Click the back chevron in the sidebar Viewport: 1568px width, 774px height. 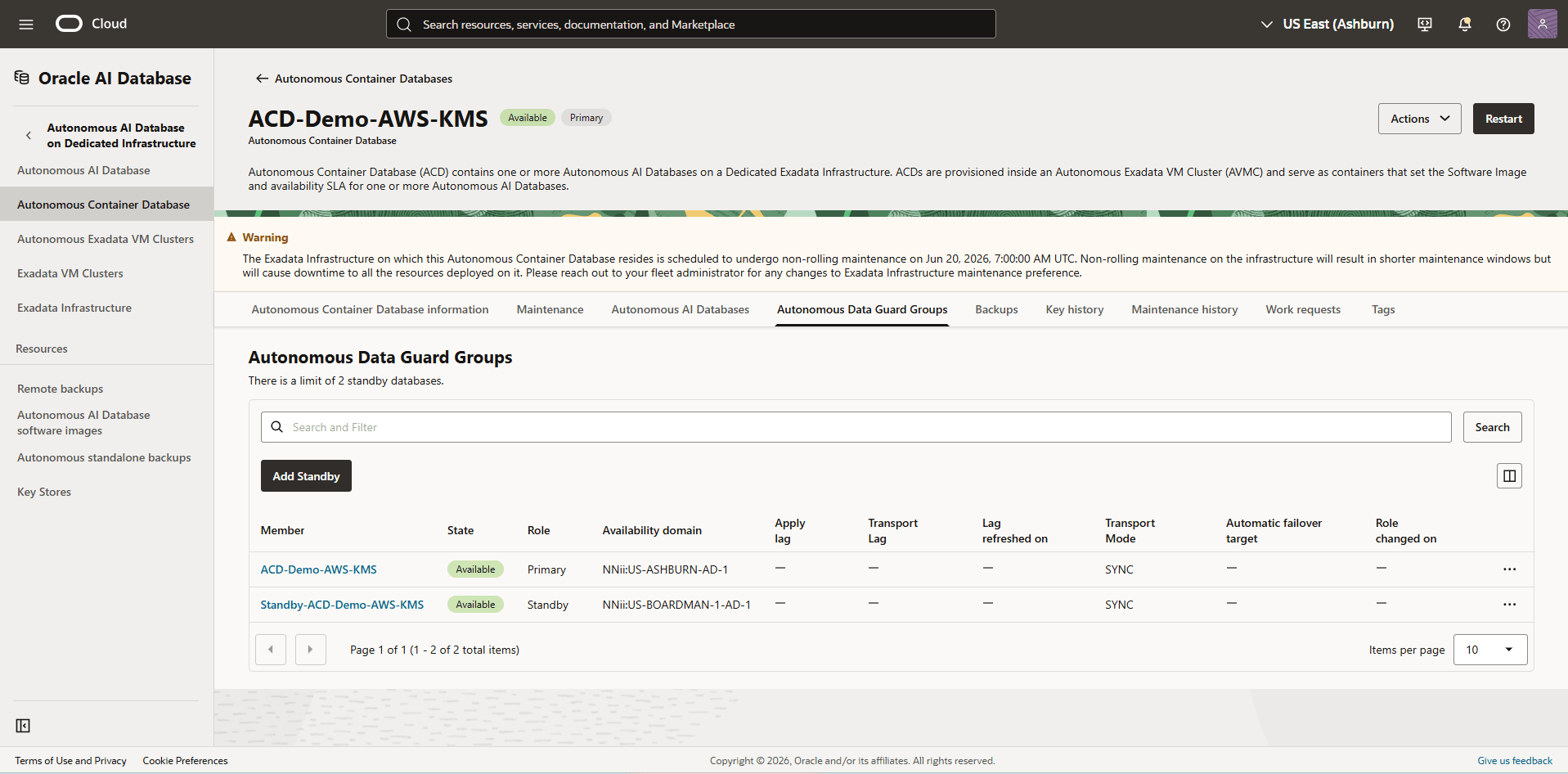click(x=29, y=136)
